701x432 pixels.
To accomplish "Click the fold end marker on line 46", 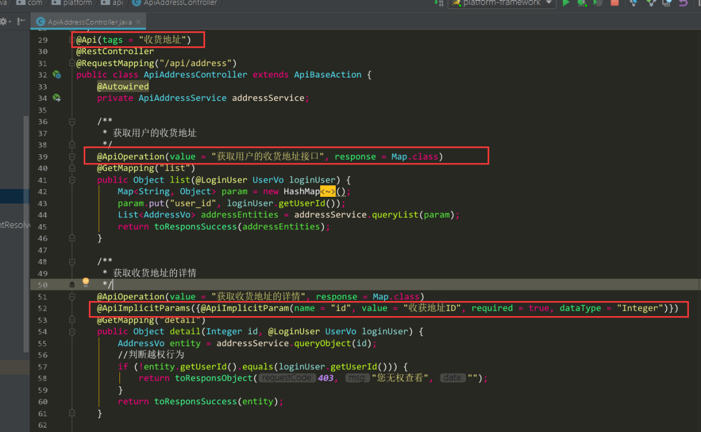I will click(x=72, y=238).
